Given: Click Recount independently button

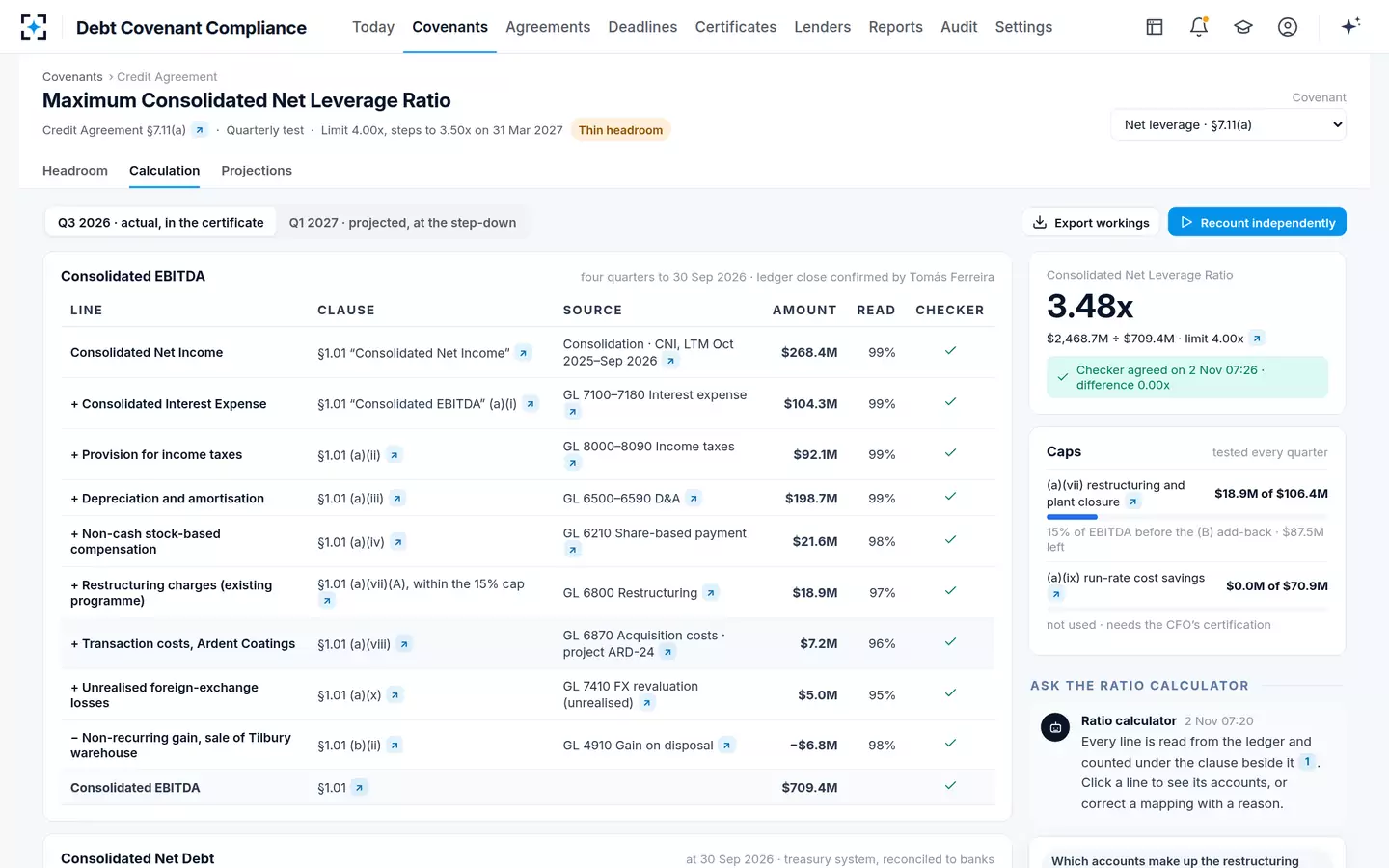Looking at the screenshot, I should point(1257,223).
